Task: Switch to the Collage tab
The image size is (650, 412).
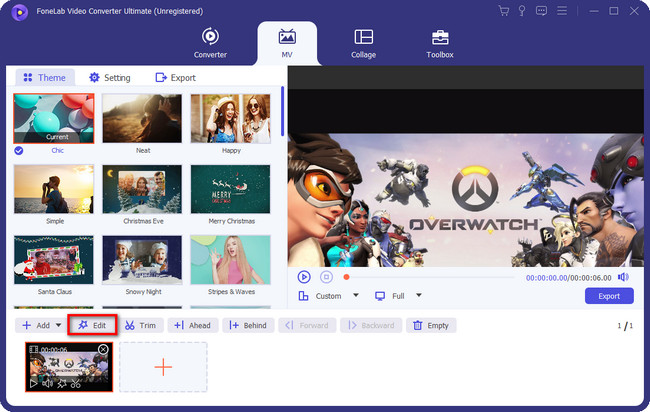Action: (364, 43)
